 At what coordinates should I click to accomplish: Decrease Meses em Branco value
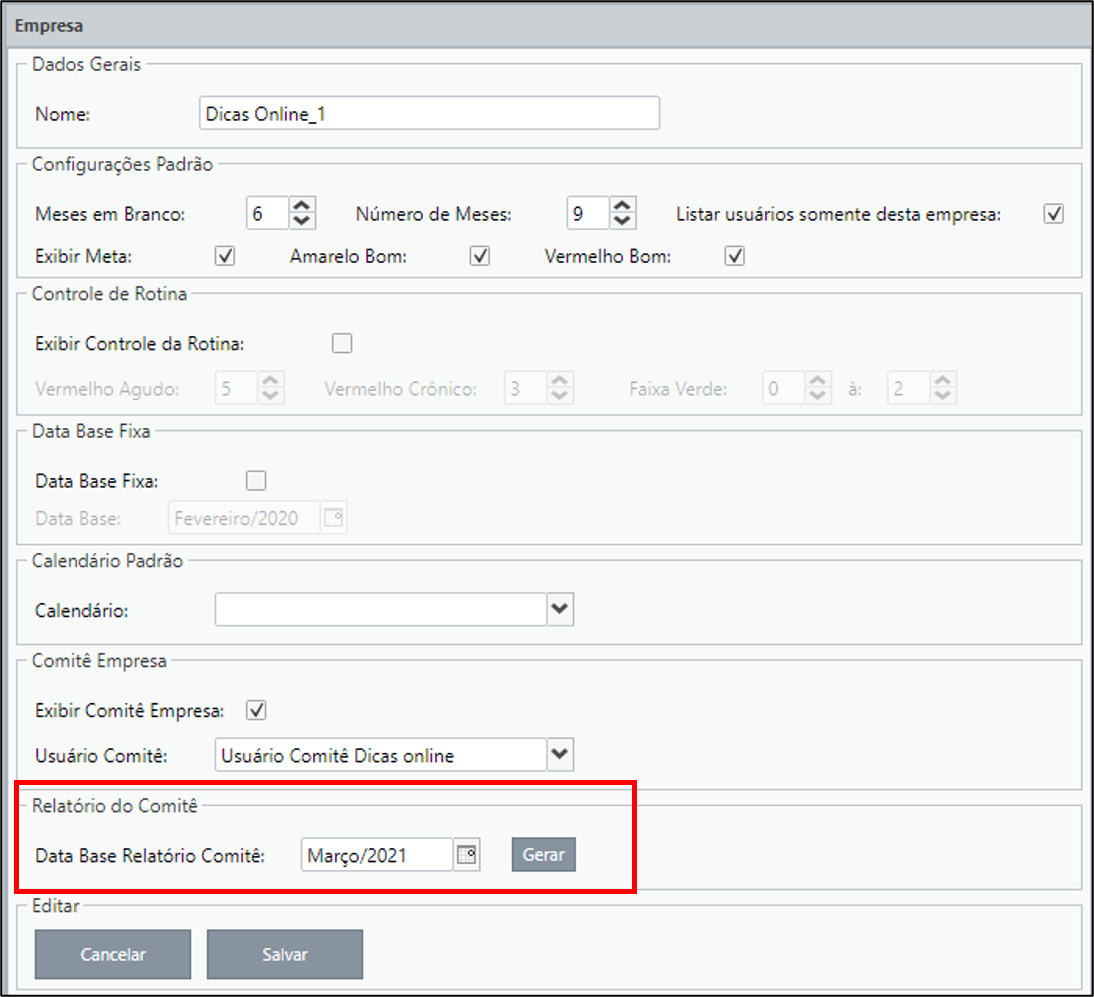tap(302, 220)
